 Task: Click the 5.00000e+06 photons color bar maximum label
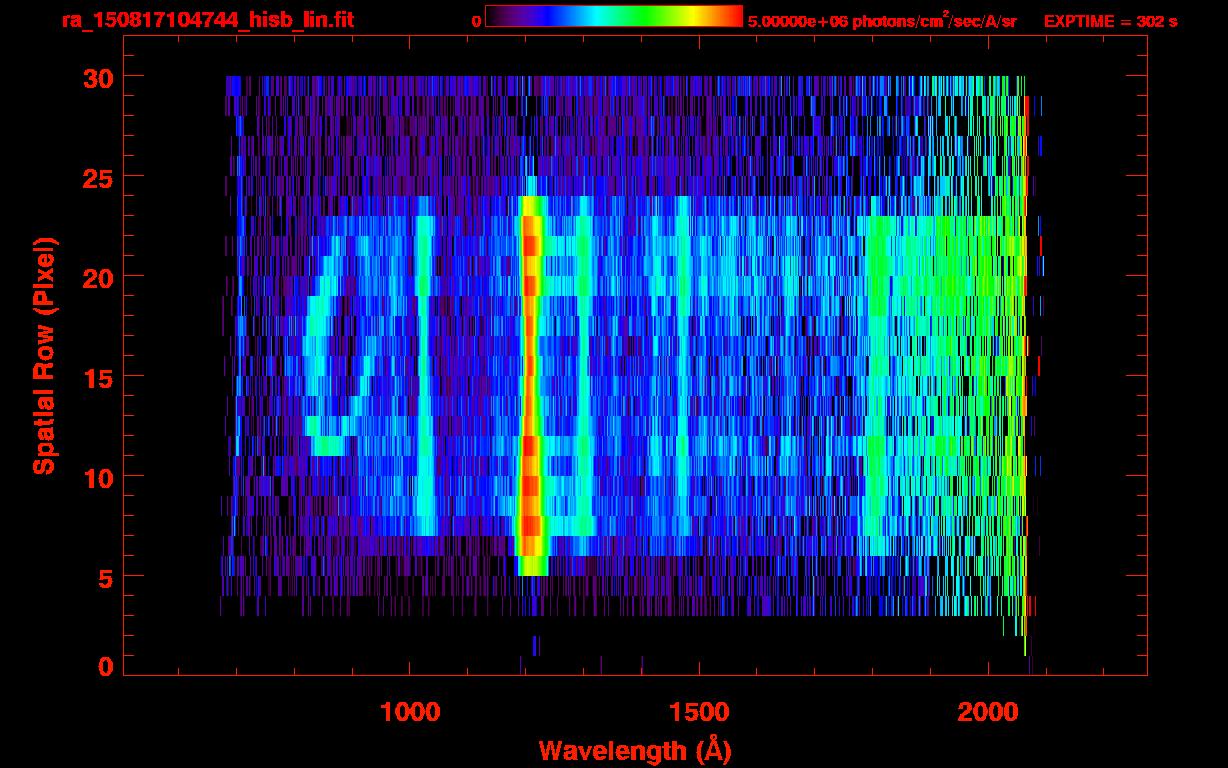pos(882,21)
